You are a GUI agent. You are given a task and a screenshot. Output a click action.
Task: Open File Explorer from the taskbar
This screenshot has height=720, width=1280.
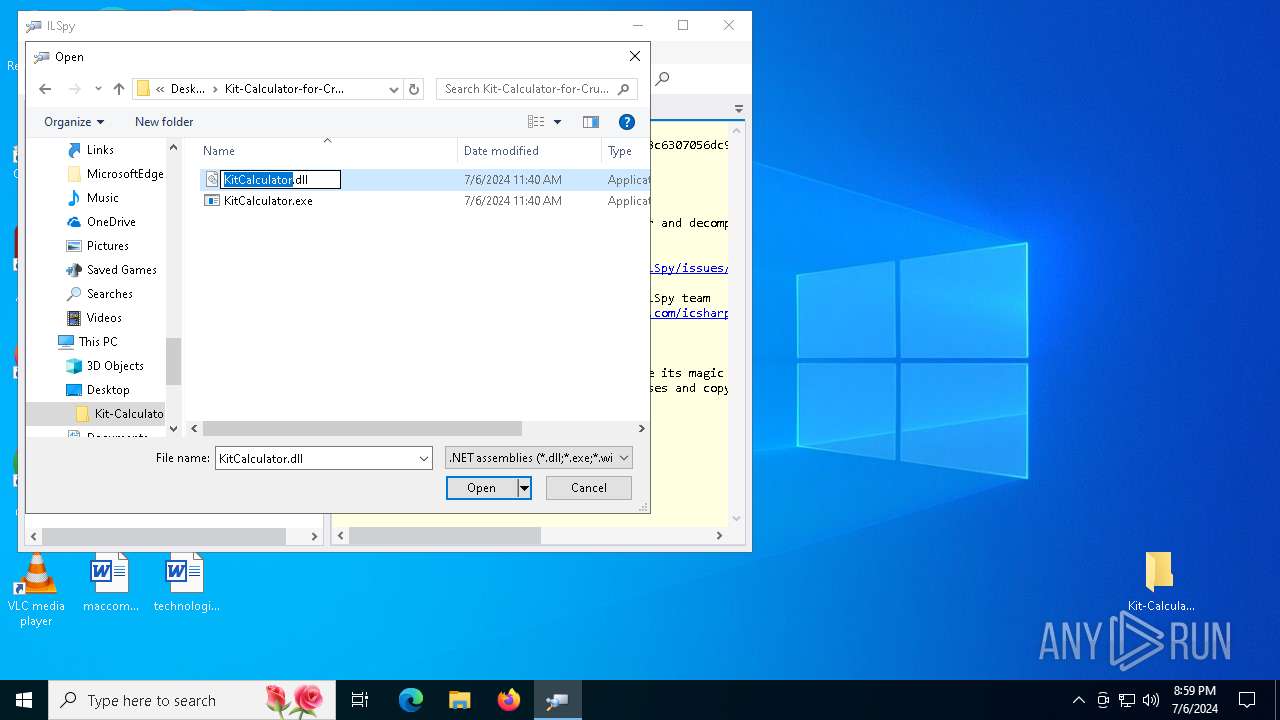click(459, 700)
